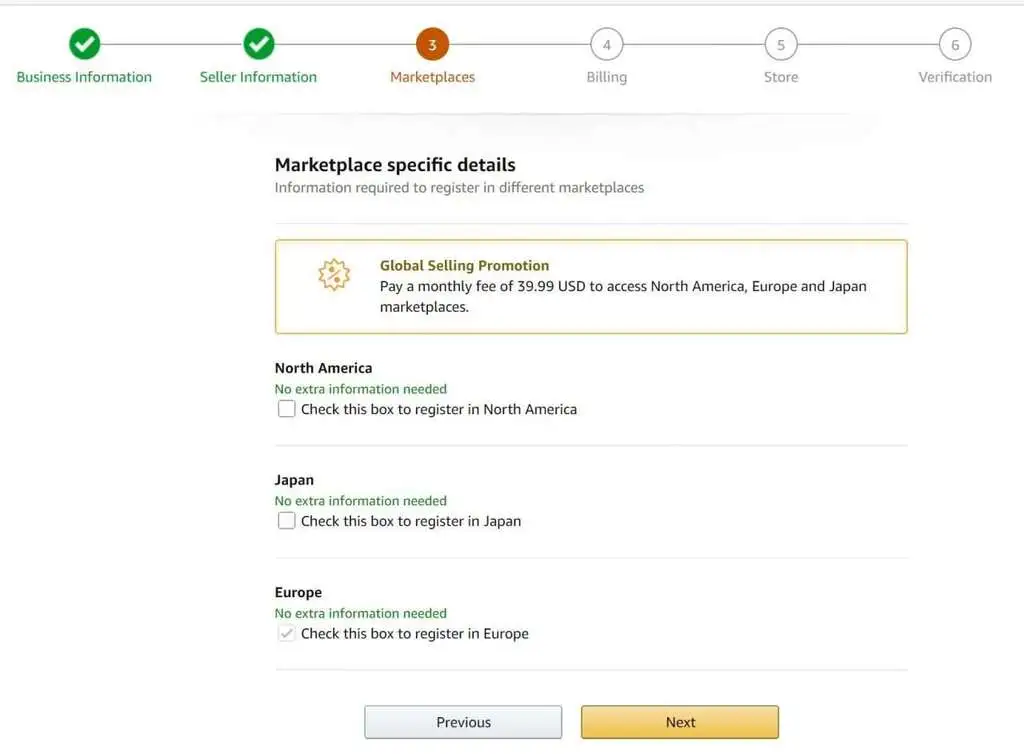Click the Previous button
Viewport: 1024px width, 754px height.
pos(463,722)
